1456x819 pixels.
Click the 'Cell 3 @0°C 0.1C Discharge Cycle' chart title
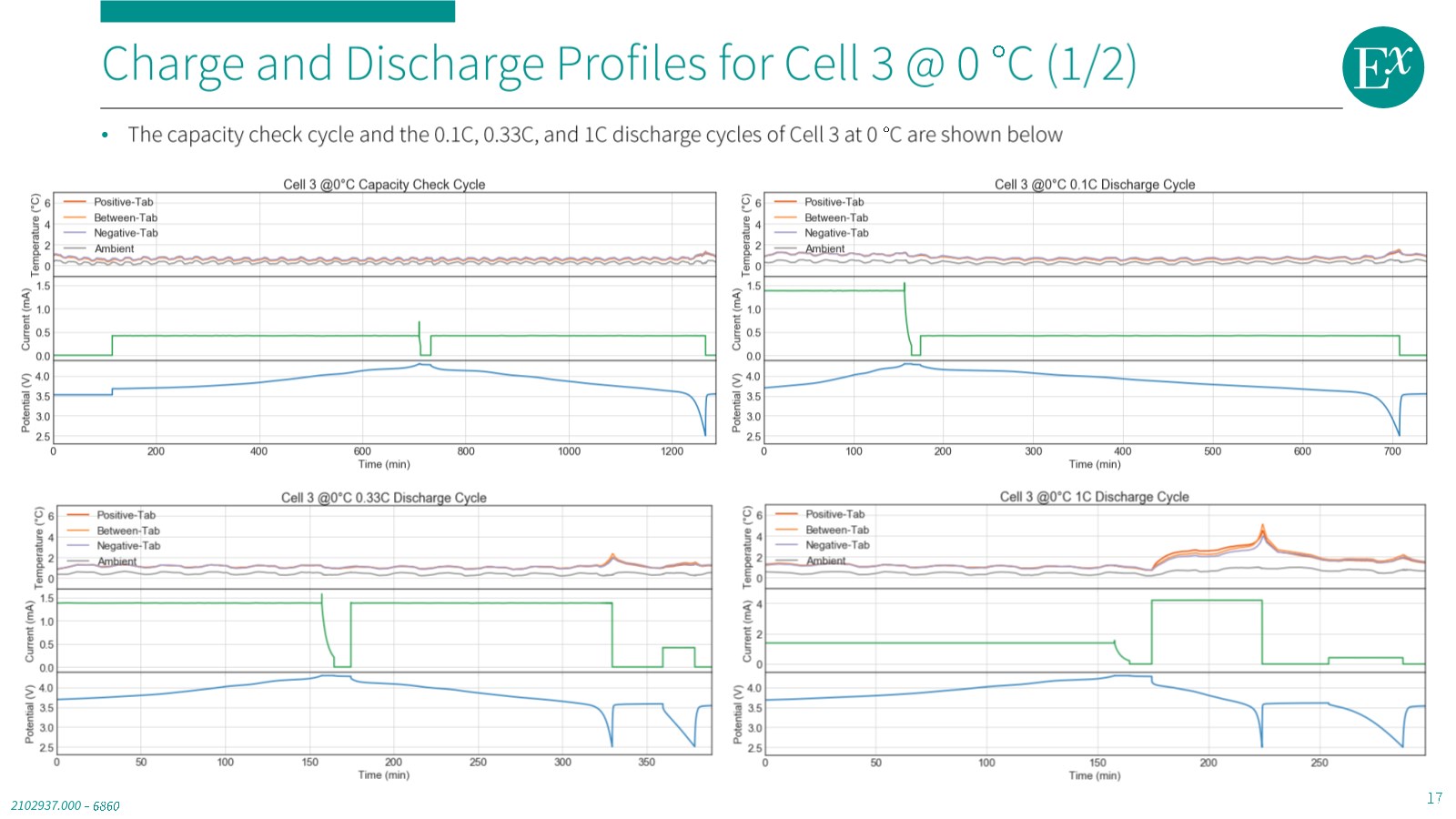tap(1094, 184)
